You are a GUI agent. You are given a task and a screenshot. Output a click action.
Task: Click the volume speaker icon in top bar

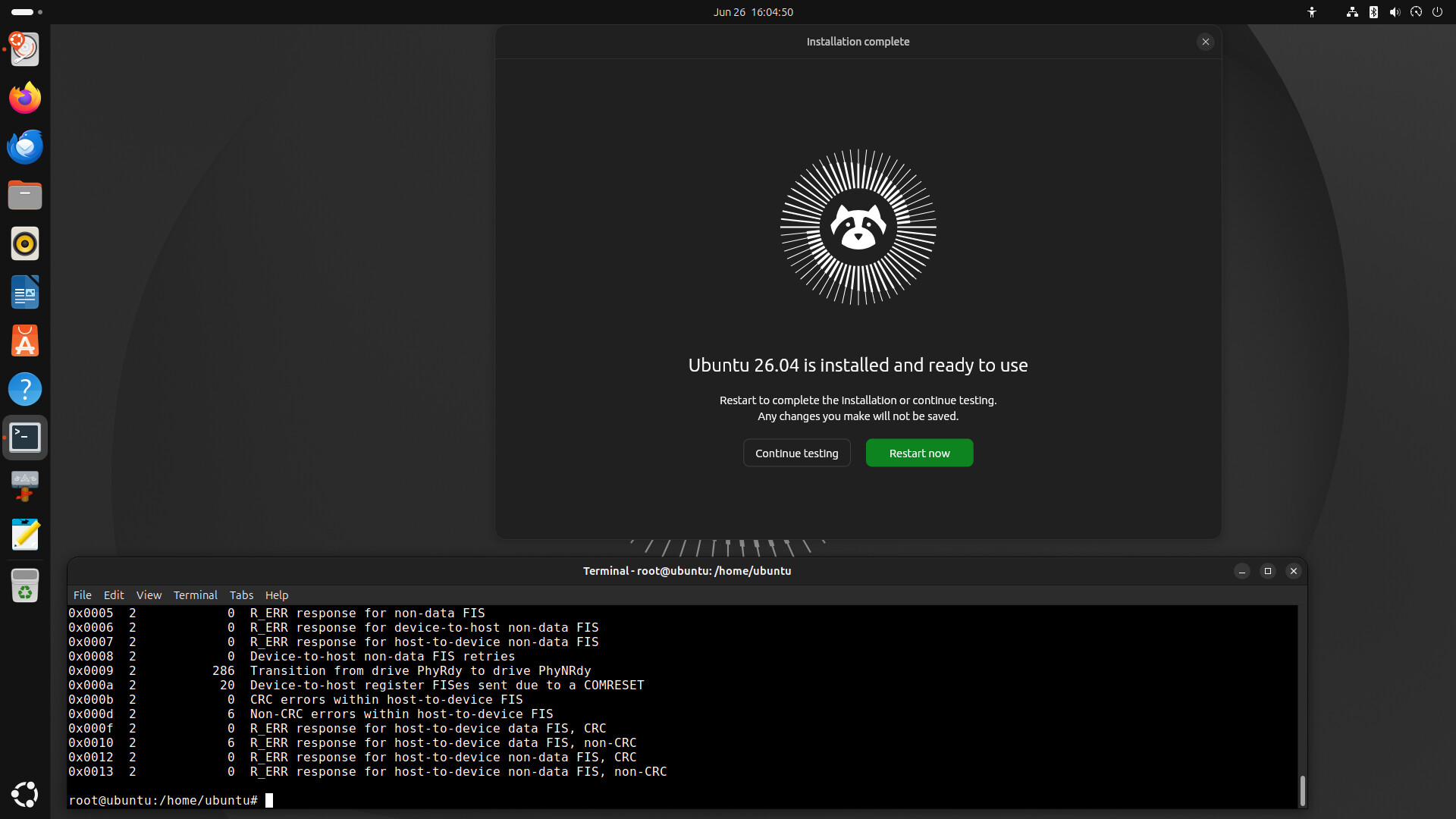tap(1395, 12)
